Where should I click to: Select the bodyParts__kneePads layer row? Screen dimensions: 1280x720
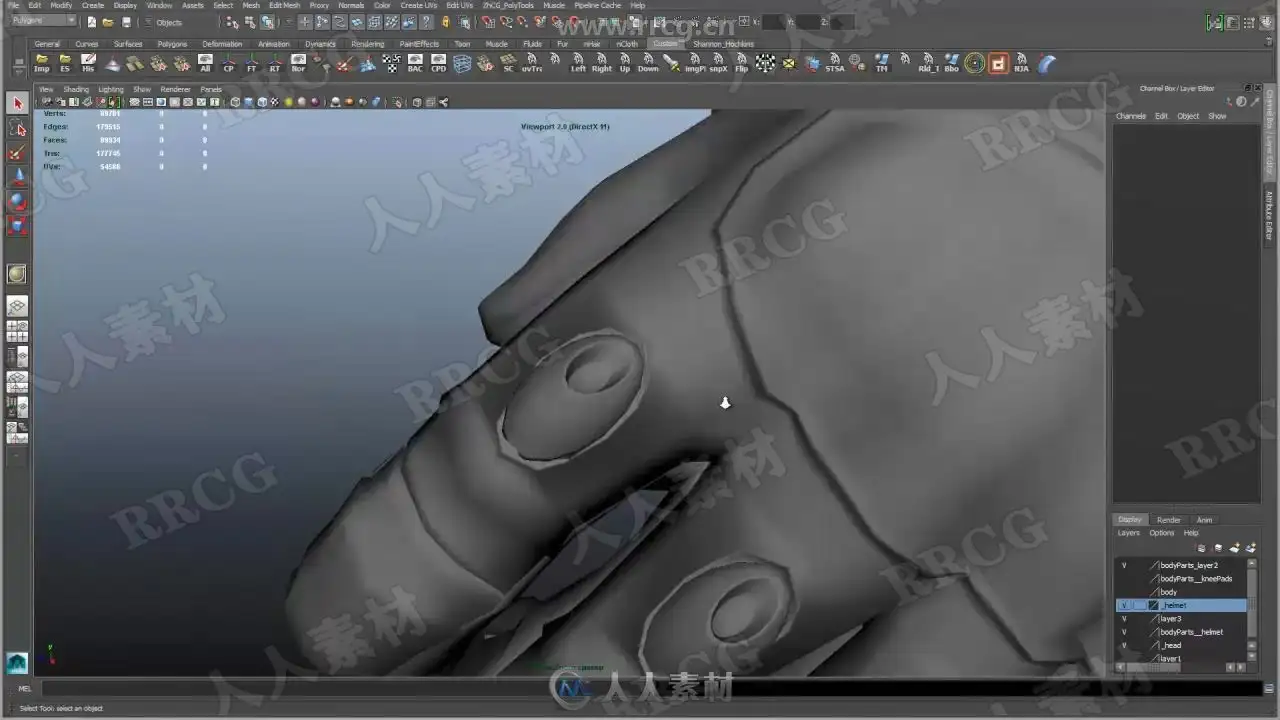[x=1181, y=579]
